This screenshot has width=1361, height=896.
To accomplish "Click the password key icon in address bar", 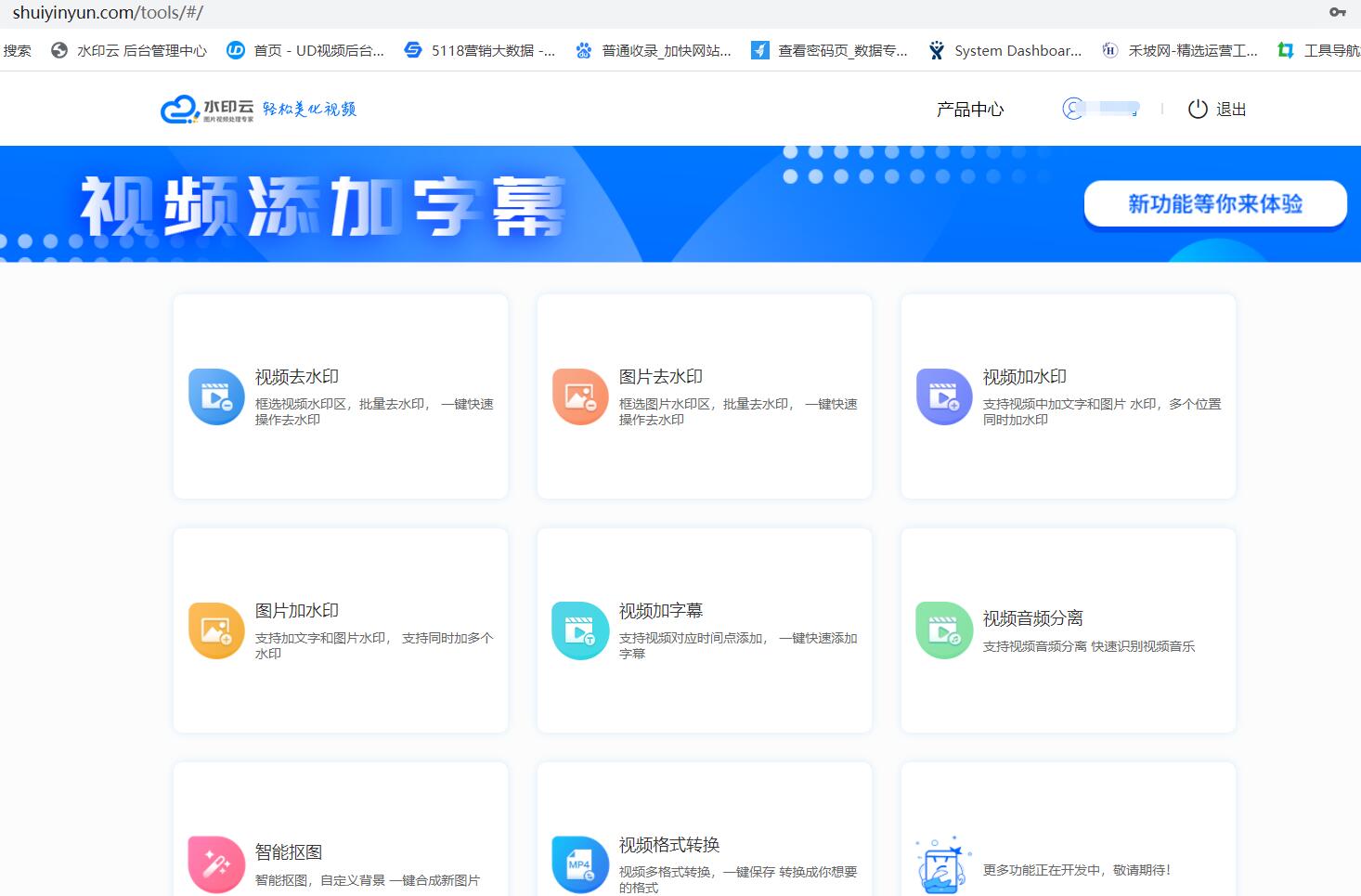I will click(1337, 12).
